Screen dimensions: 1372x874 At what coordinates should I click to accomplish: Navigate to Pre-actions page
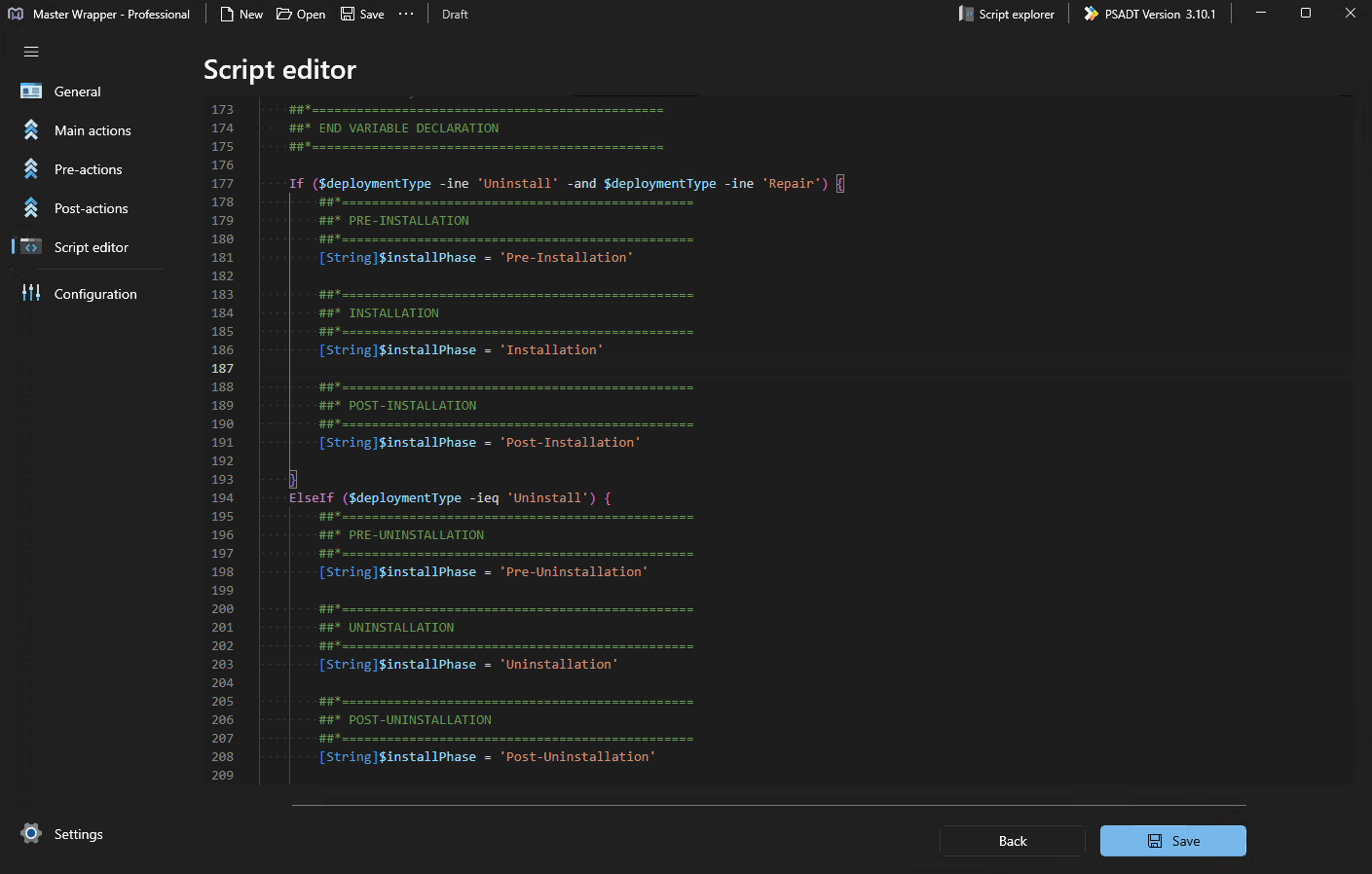pyautogui.click(x=86, y=169)
